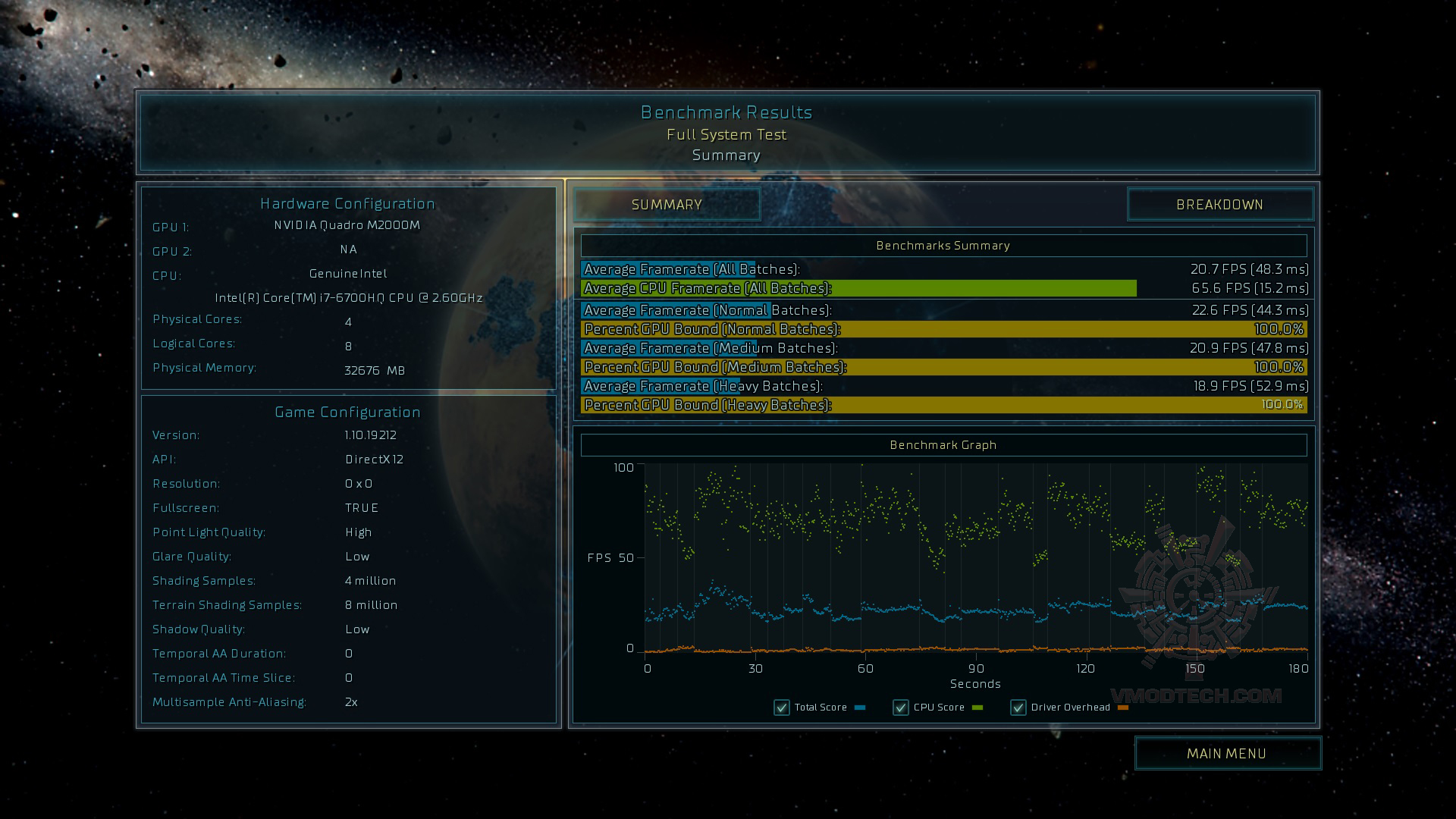Screen dimensions: 1456x819
Task: Click the orange Driver Overhead legend swatch
Action: click(x=1123, y=708)
